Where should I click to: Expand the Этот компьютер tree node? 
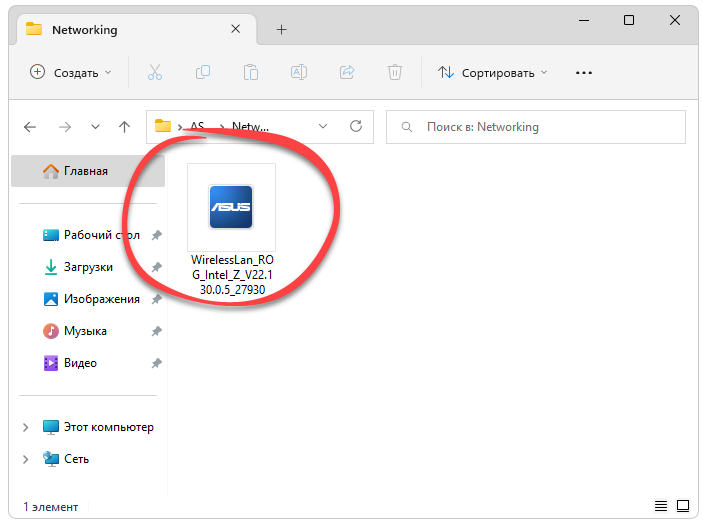pyautogui.click(x=26, y=427)
